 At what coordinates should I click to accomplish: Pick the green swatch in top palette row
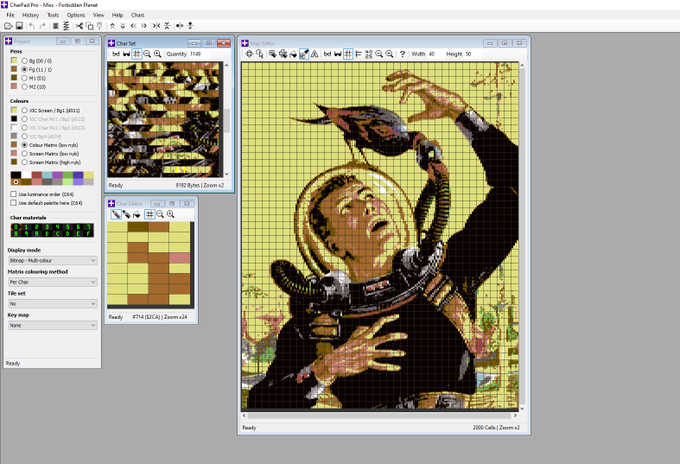[68, 175]
